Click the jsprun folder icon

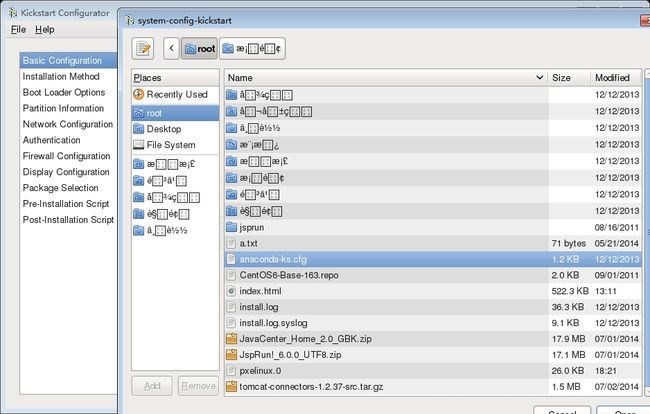coord(231,228)
